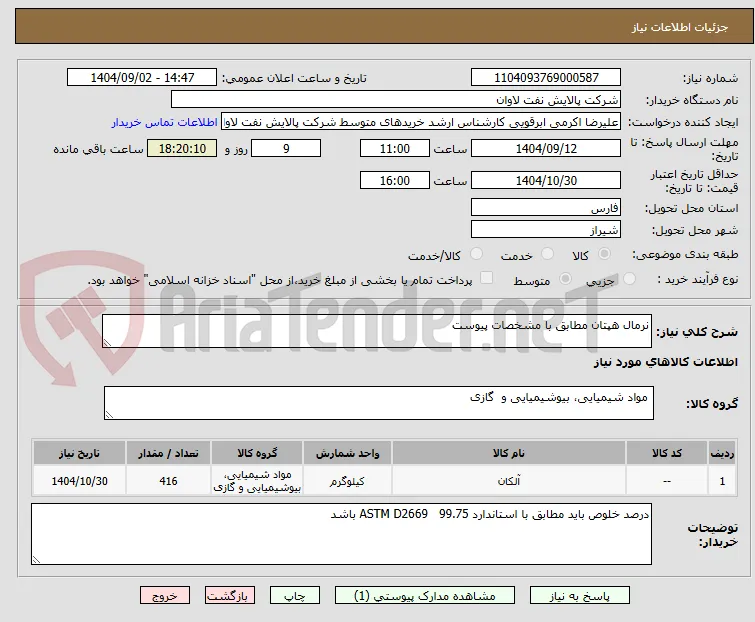Click the 11:00 deadline time field
Image resolution: width=755 pixels, height=622 pixels.
(x=395, y=148)
